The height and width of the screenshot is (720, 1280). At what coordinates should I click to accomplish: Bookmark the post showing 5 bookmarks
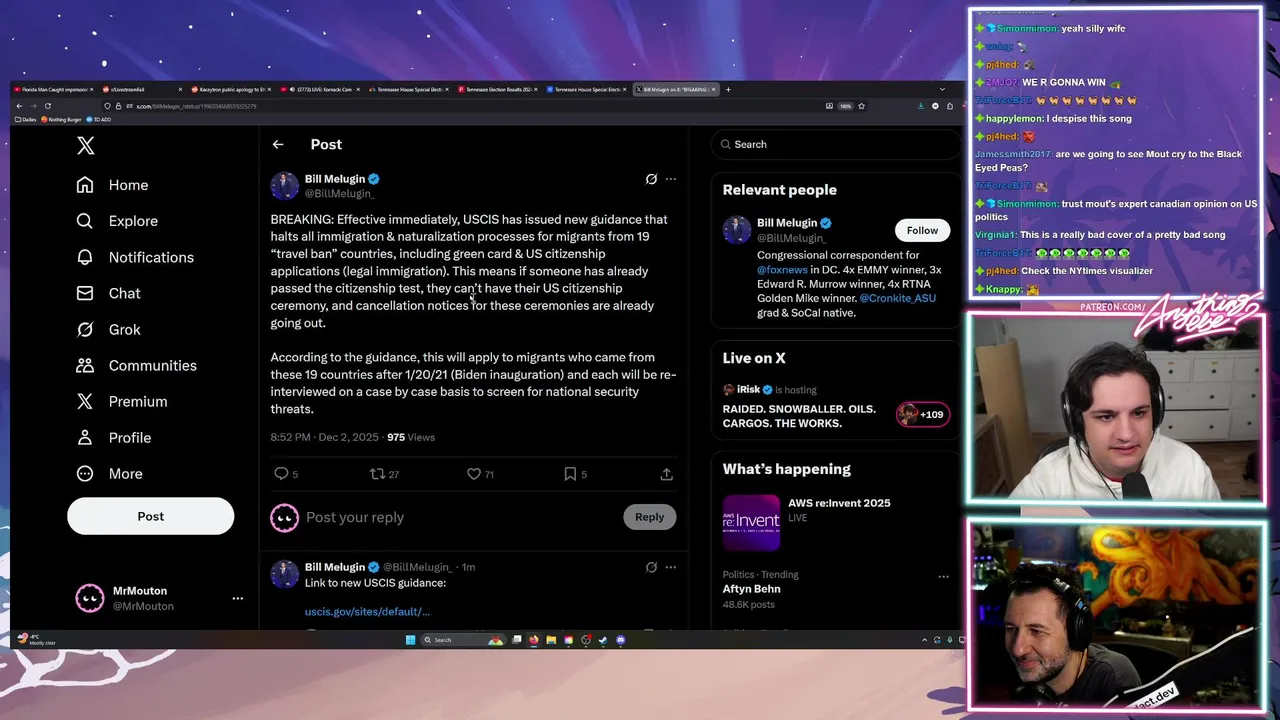tap(575, 474)
